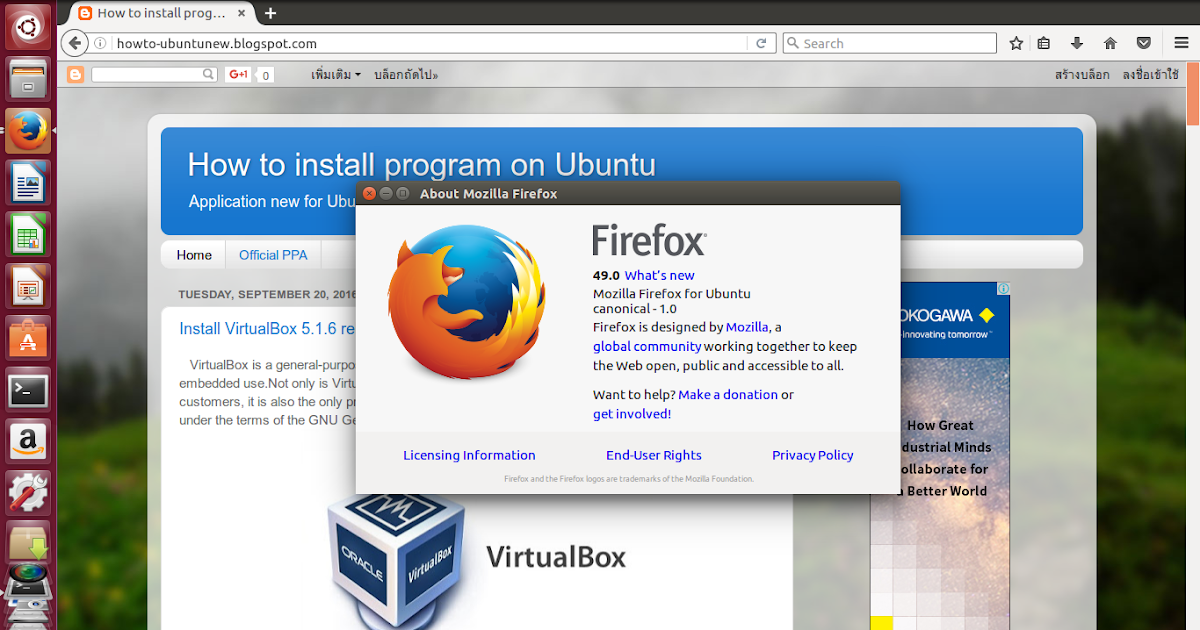Screen dimensions: 1200x630
Task: Select the Official PPA tab
Action: click(x=273, y=254)
